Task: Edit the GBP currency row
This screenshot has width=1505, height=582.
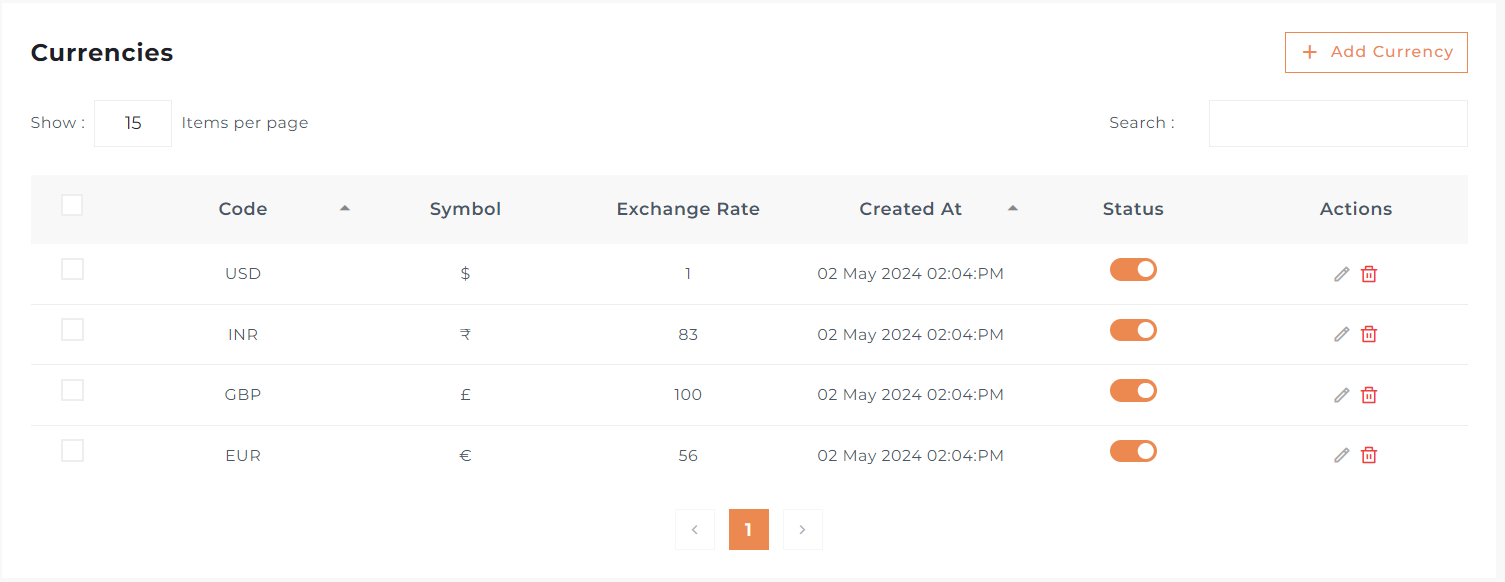Action: (1342, 395)
